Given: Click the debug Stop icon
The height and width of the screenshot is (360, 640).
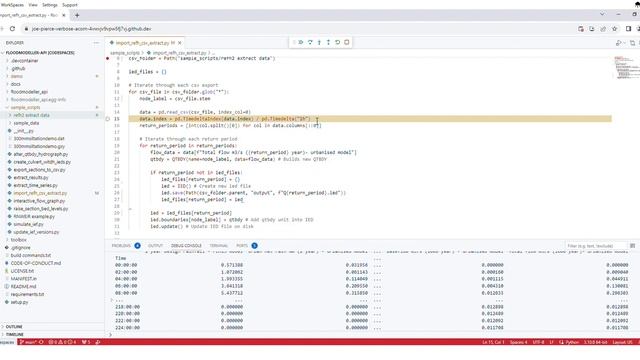Looking at the screenshot, I should pos(347,42).
